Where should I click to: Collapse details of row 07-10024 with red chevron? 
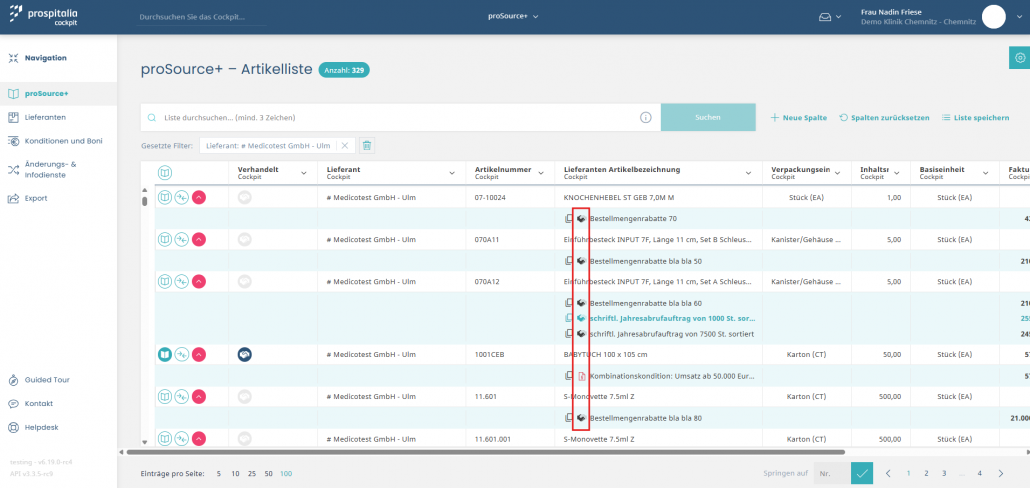coord(198,197)
